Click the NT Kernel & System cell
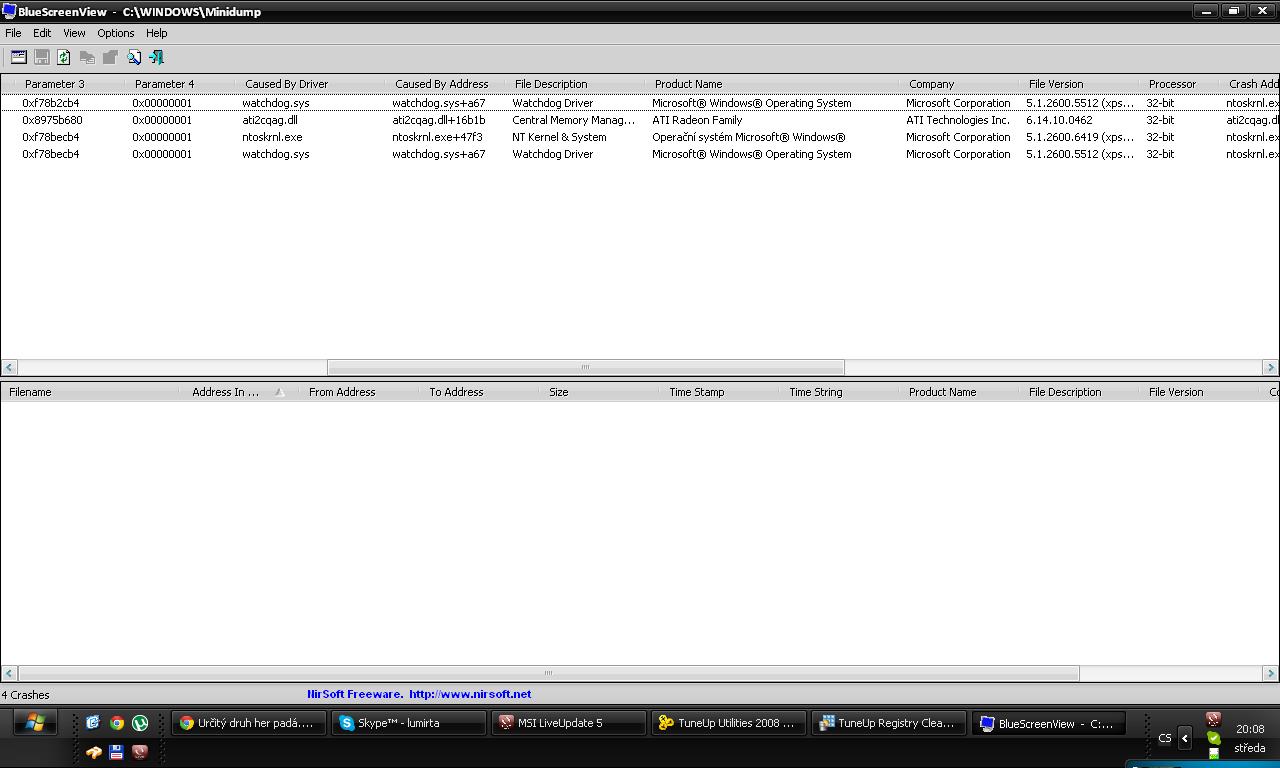The image size is (1280, 768). (559, 137)
